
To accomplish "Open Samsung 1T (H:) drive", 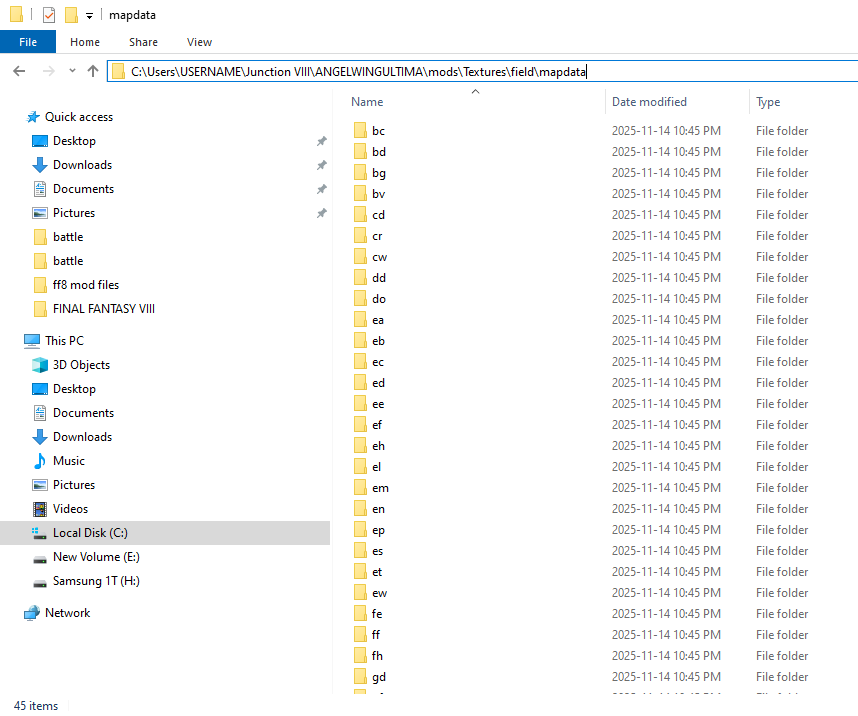I will tap(95, 581).
